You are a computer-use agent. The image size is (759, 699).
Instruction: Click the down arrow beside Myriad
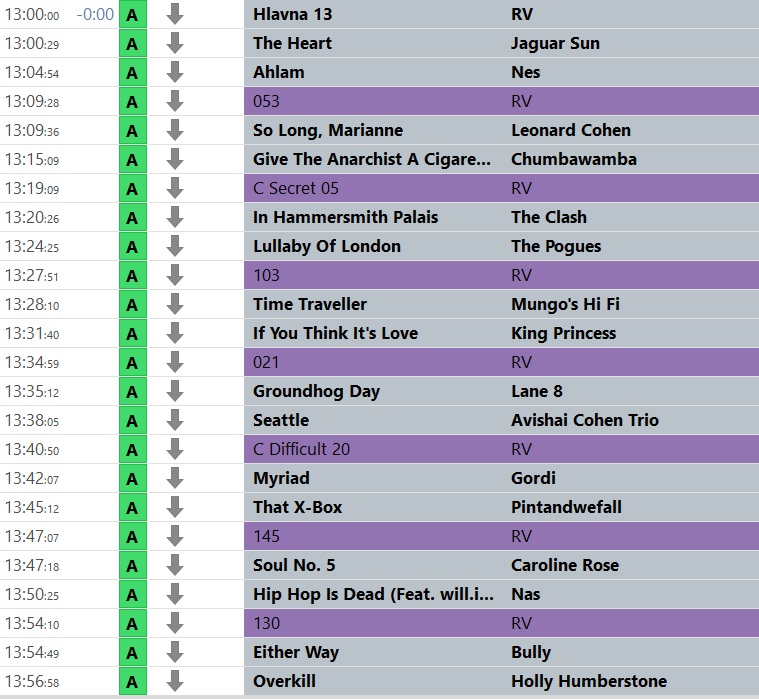coord(175,478)
